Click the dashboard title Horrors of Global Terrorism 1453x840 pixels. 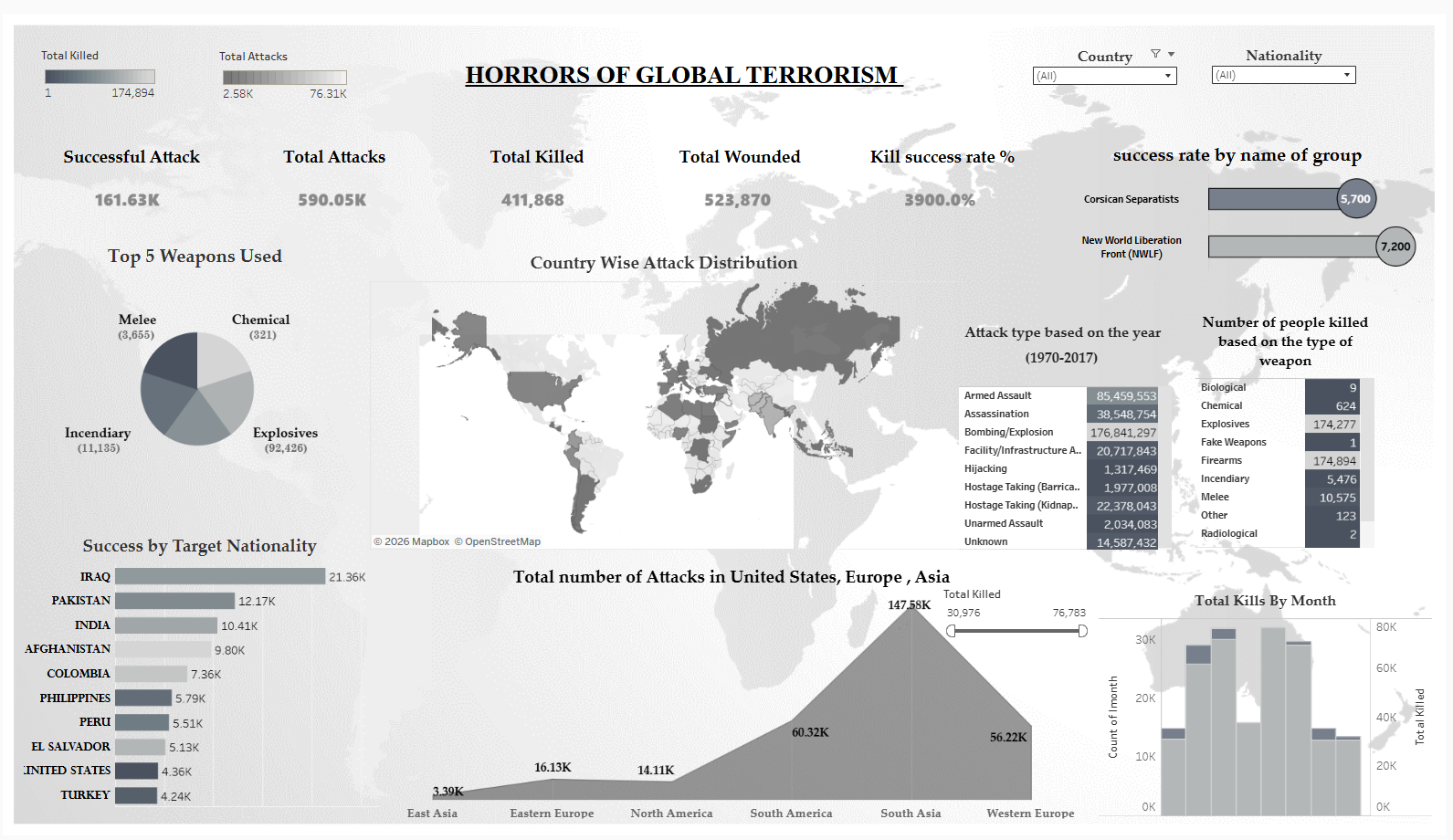click(682, 75)
